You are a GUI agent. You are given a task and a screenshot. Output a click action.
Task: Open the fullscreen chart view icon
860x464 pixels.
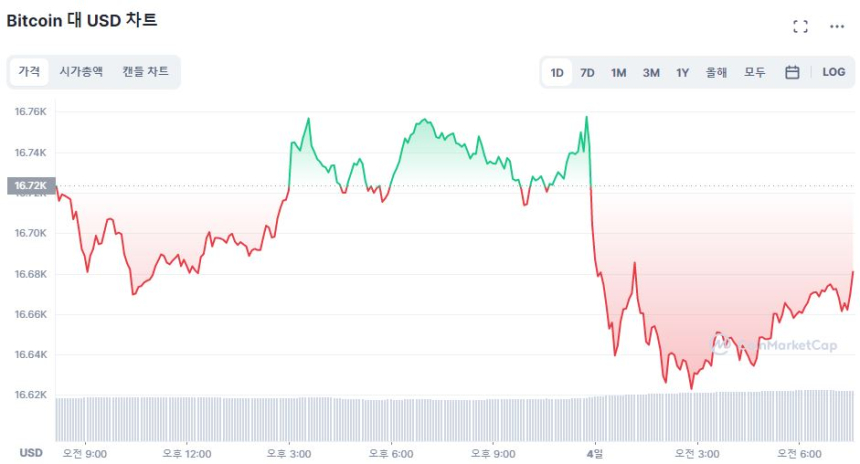pos(800,27)
